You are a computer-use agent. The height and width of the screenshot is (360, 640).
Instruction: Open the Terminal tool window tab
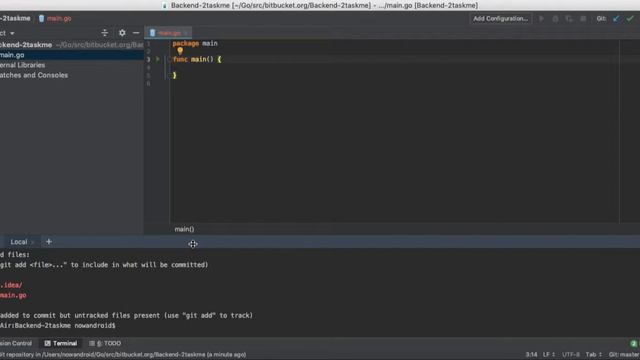click(x=60, y=343)
